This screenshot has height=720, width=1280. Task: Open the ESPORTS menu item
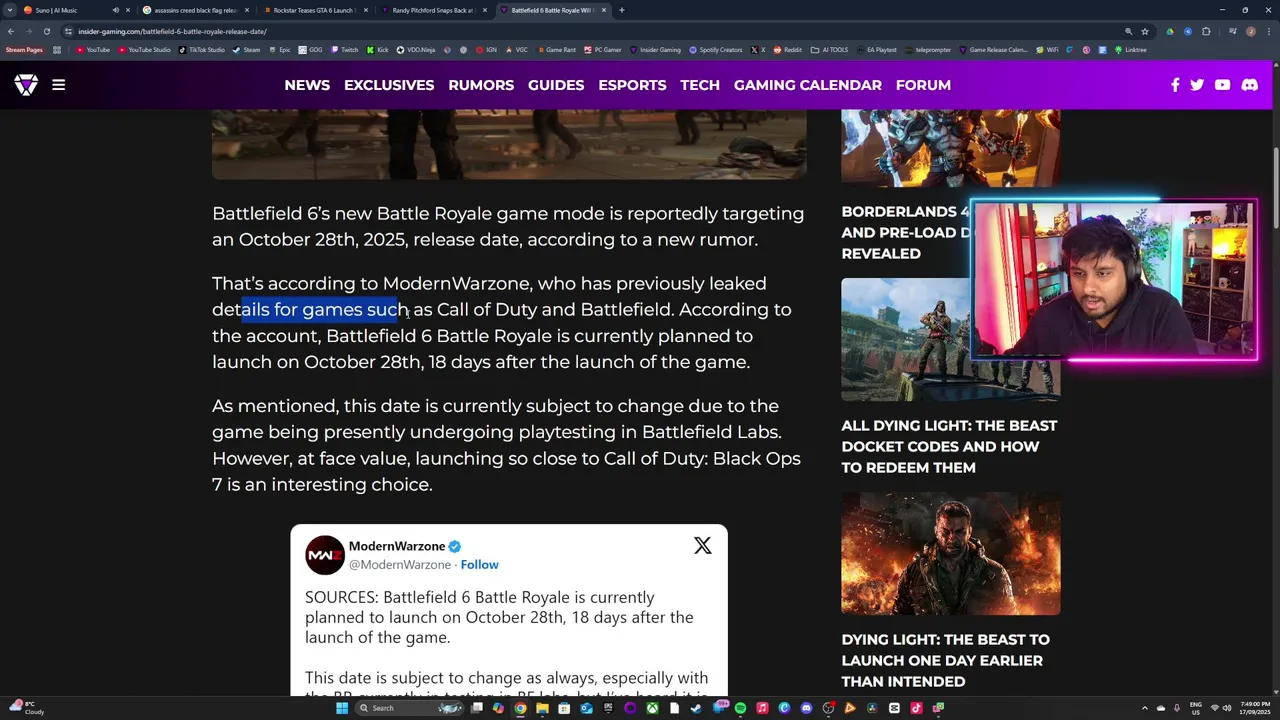coord(632,85)
